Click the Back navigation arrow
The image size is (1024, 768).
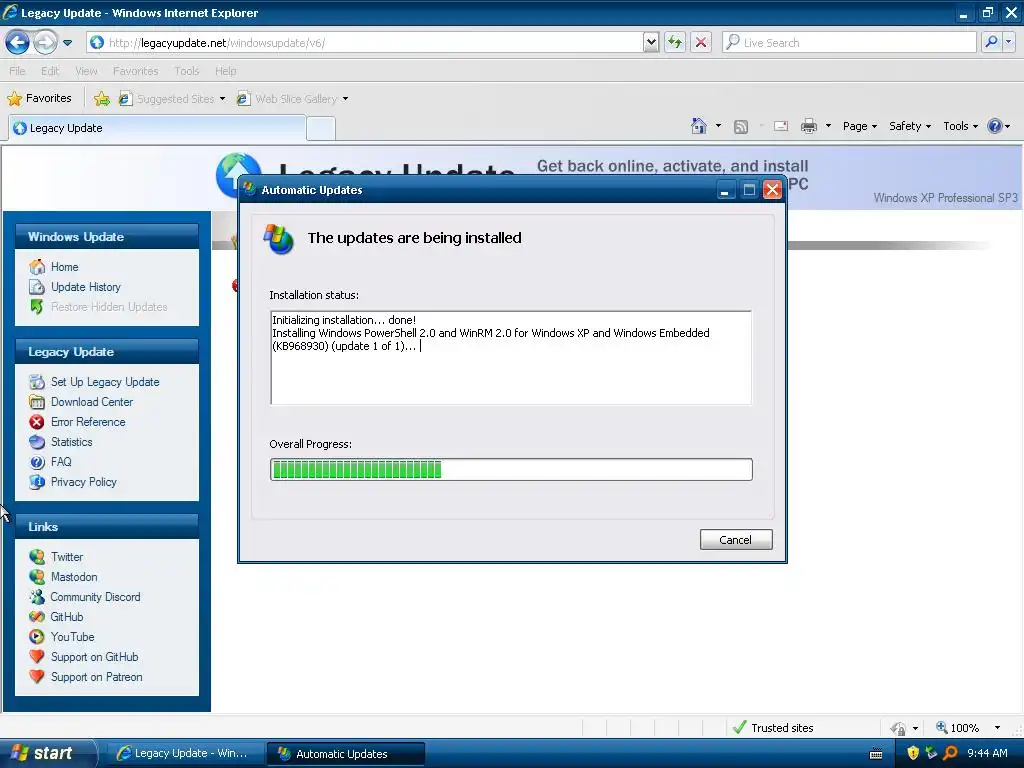(x=18, y=43)
